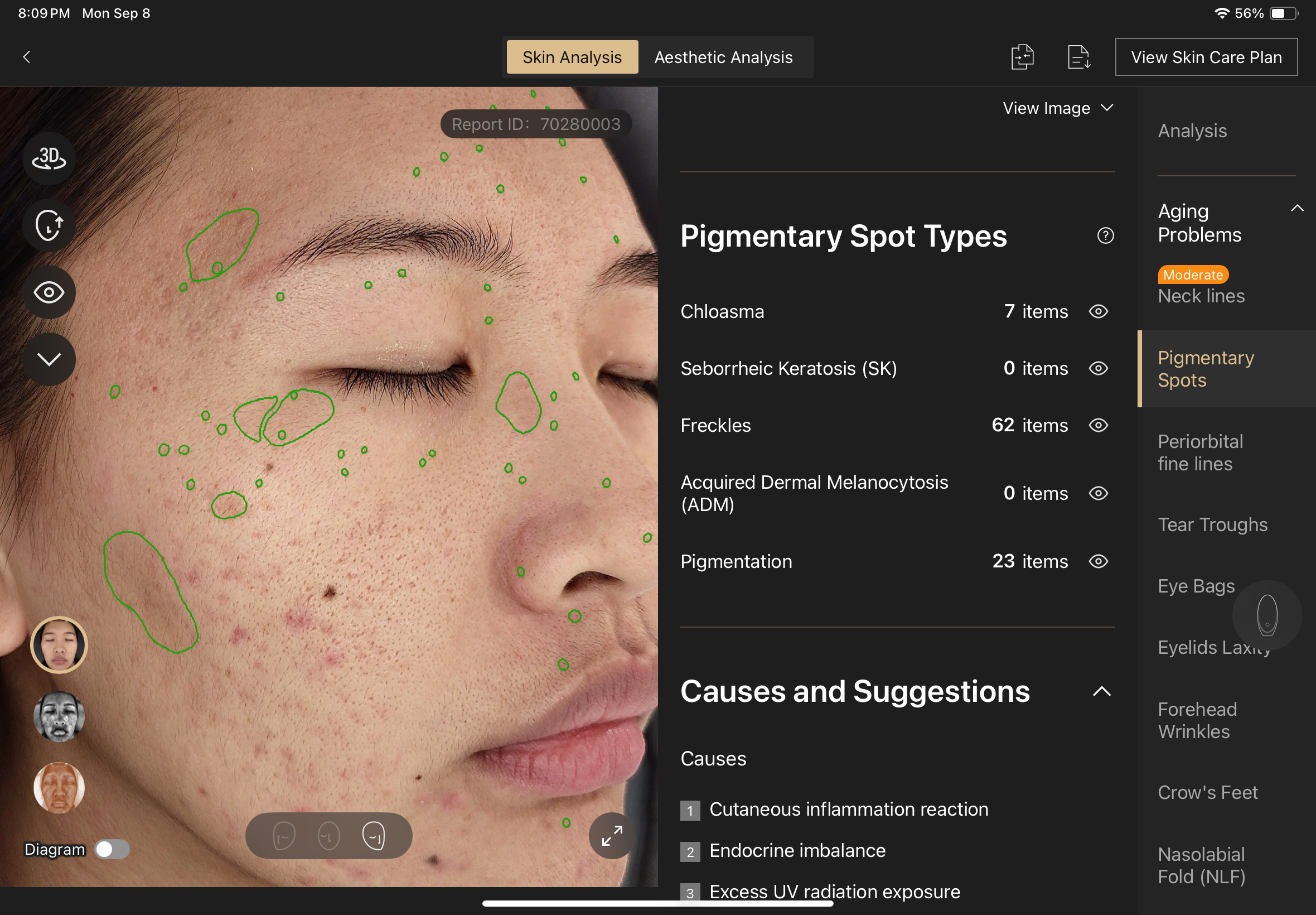Click the export report download icon
Screen dimensions: 1316x915
pos(1078,57)
